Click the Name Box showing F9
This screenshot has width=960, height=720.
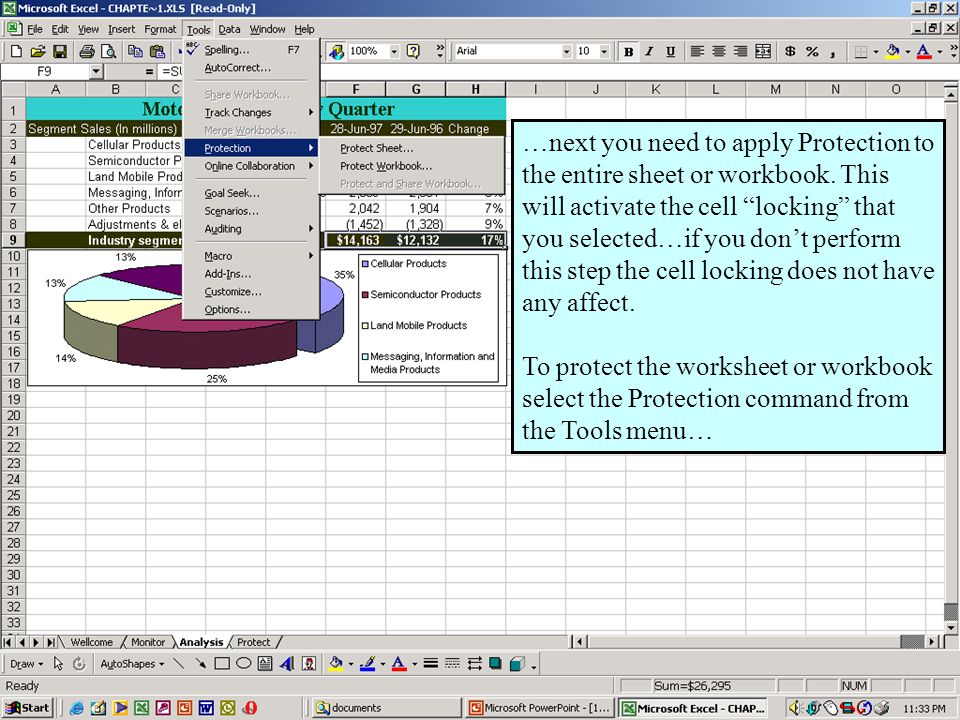(45, 72)
